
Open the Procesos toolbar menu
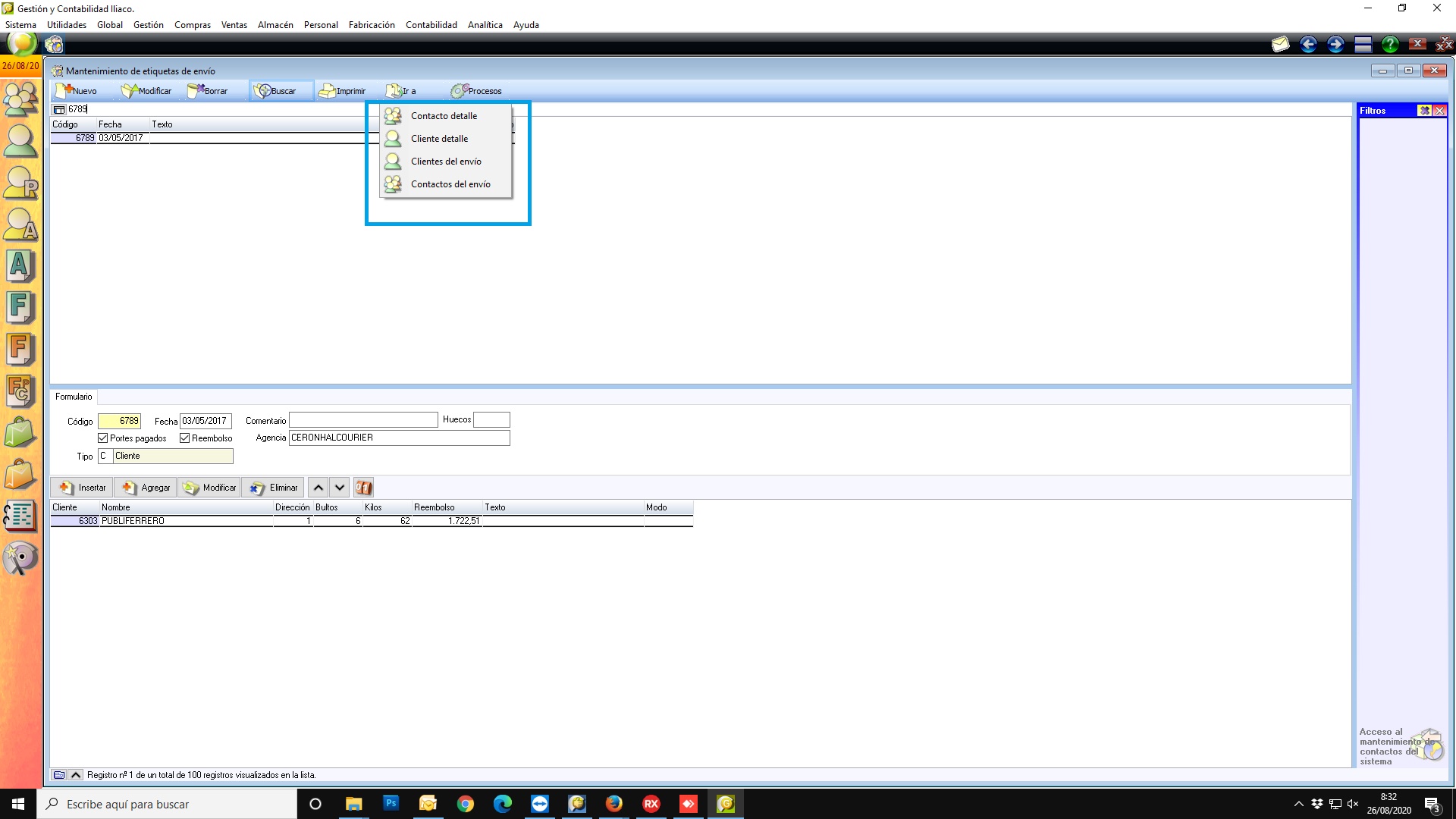[x=476, y=91]
